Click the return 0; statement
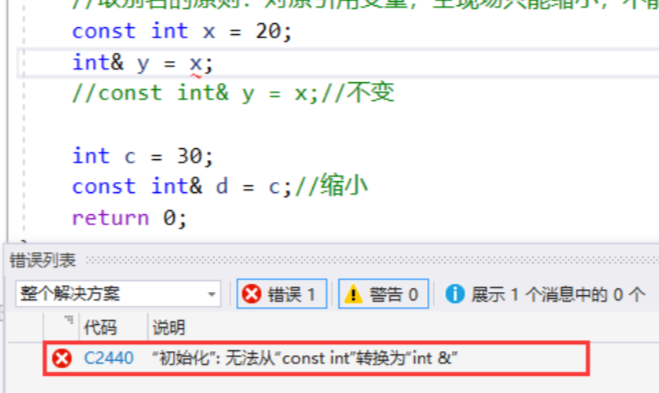Image resolution: width=659 pixels, height=393 pixels. click(x=129, y=218)
